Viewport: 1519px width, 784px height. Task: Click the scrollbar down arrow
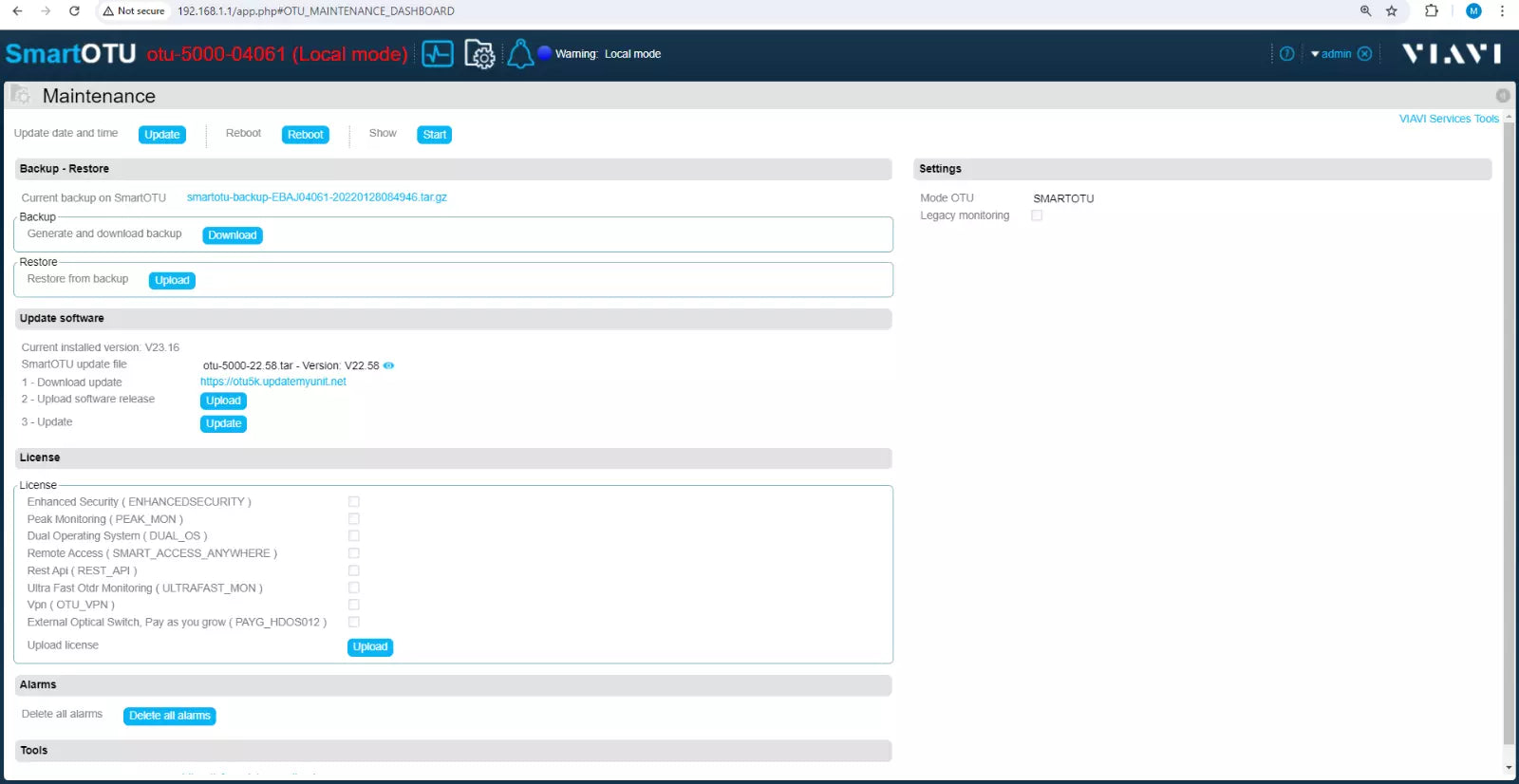1510,768
